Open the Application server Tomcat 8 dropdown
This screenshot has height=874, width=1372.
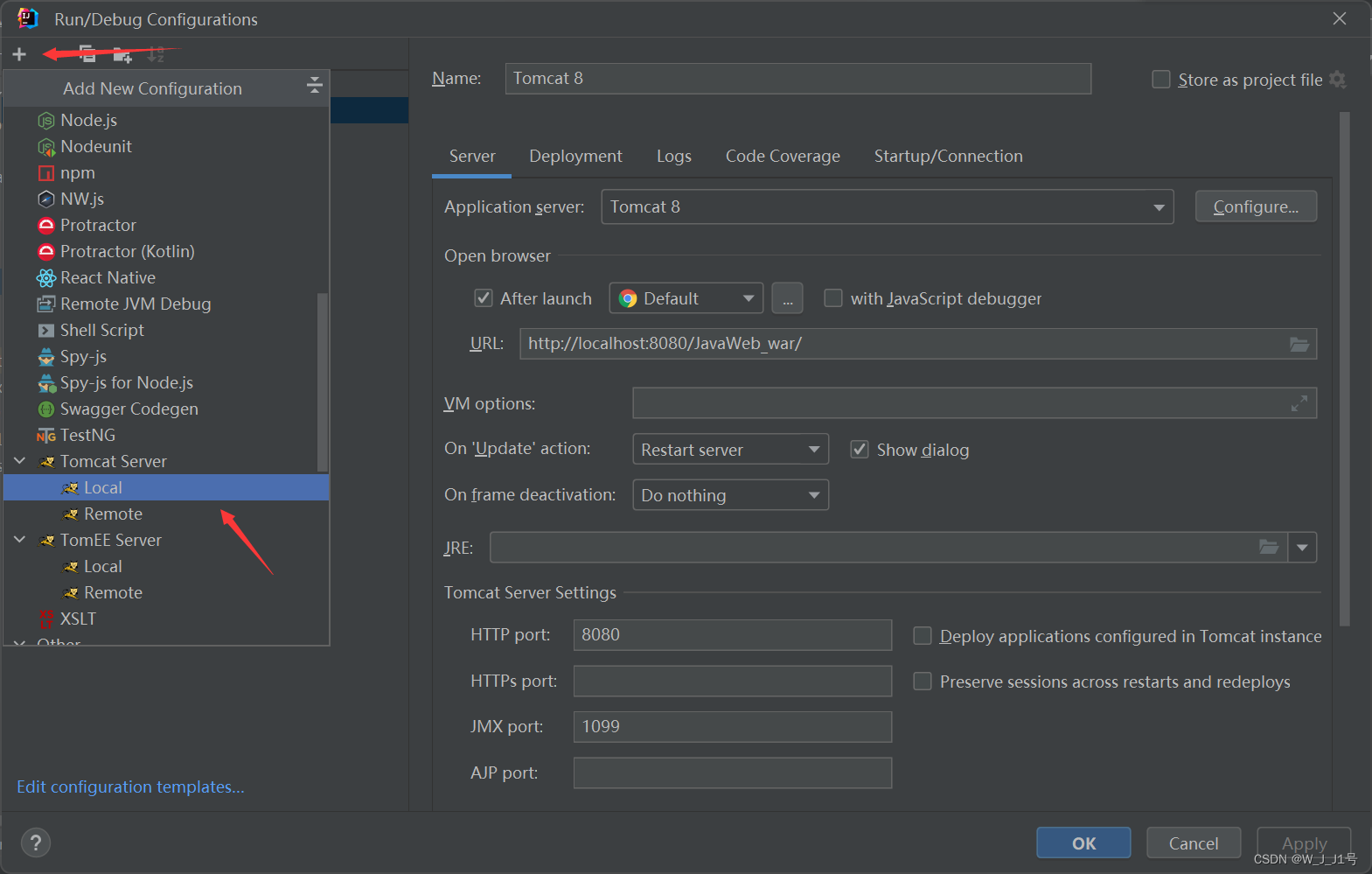coord(888,207)
